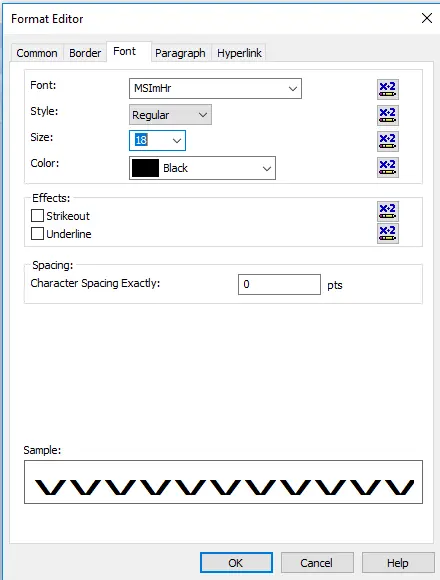This screenshot has height=580, width=440.
Task: Open formula editor for Font
Action: point(388,90)
